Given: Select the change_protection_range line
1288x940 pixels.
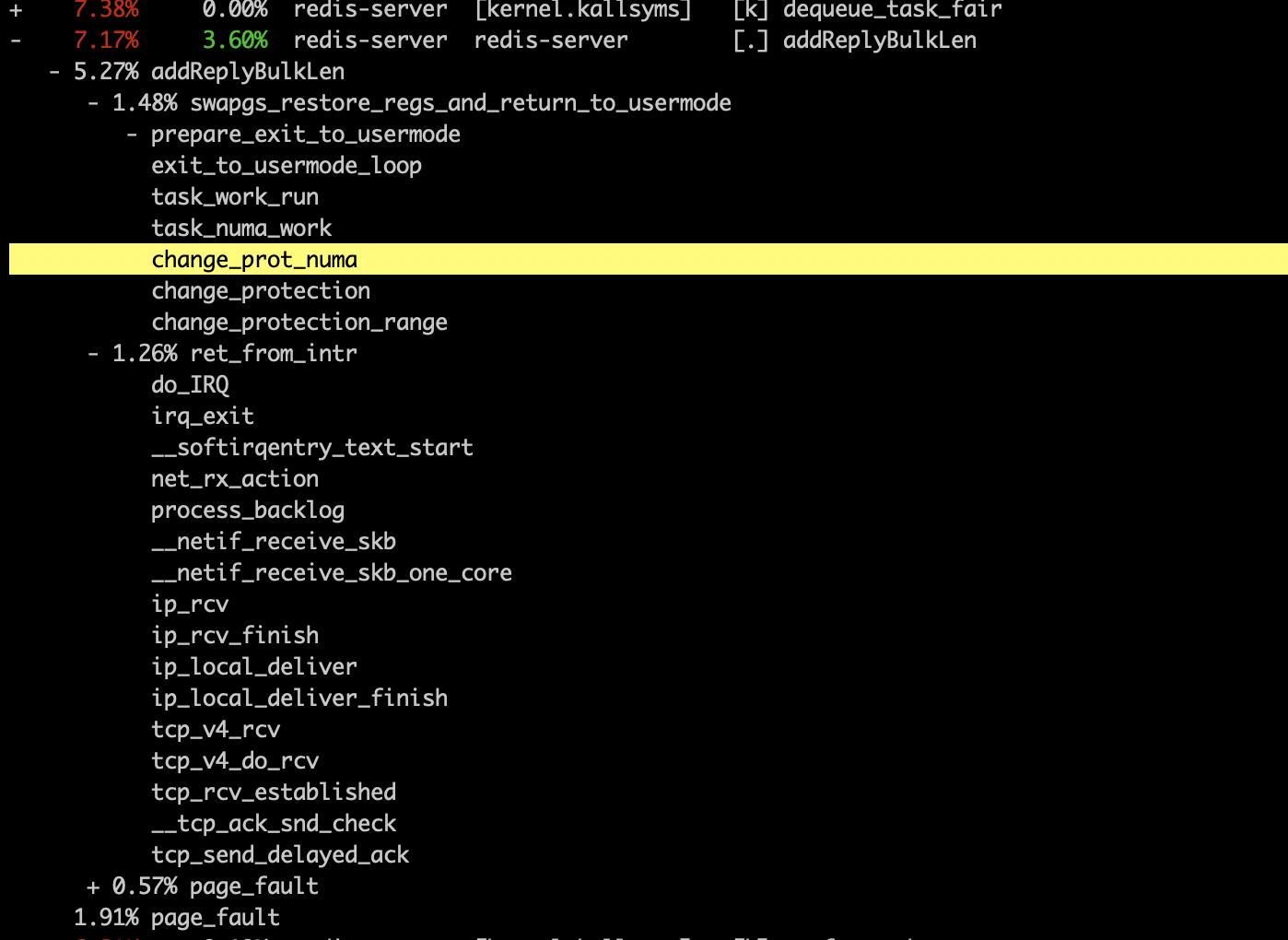Looking at the screenshot, I should [x=299, y=323].
